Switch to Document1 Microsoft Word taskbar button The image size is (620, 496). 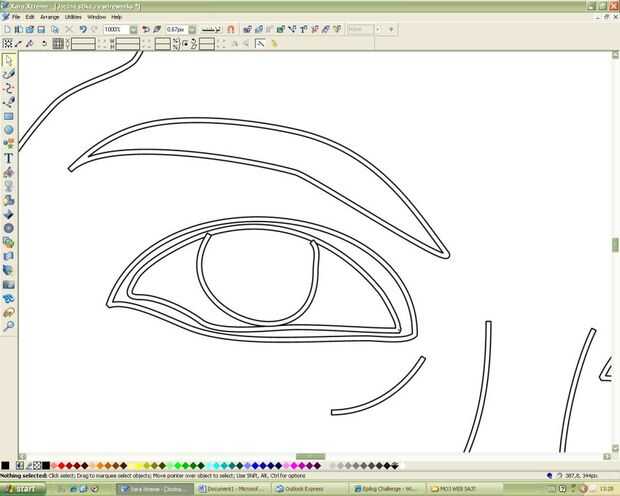coord(233,489)
